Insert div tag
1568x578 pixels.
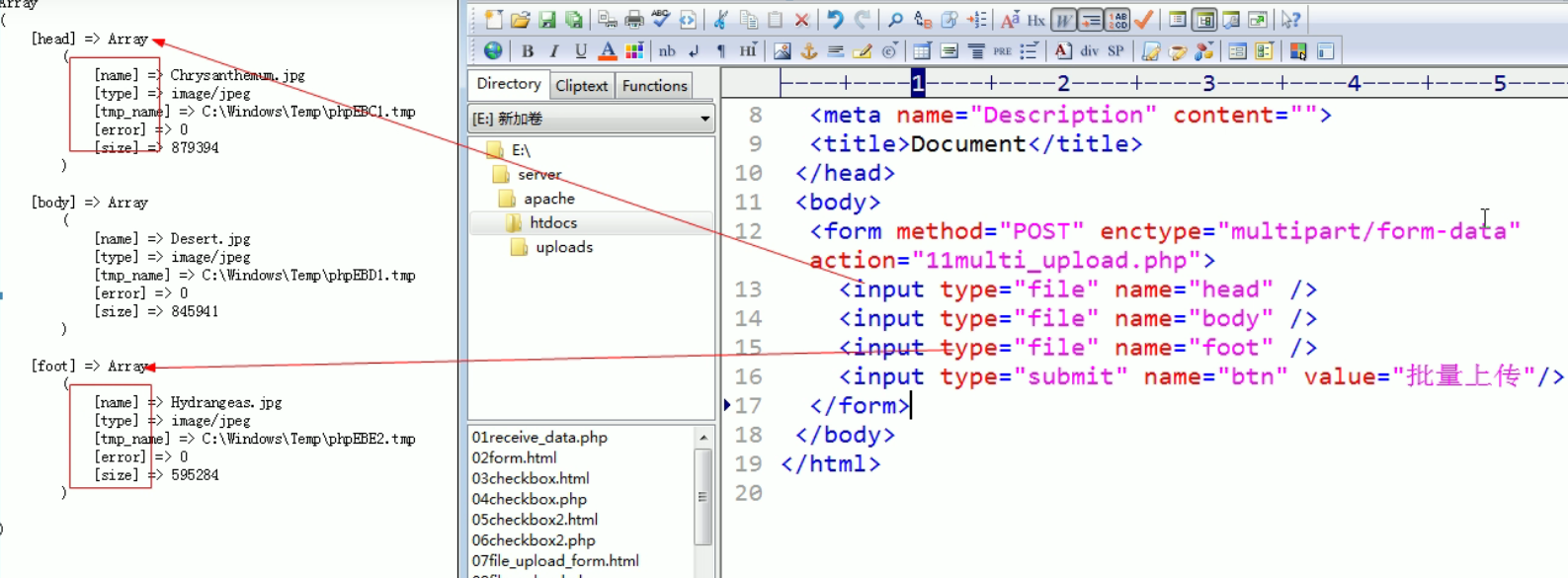tap(1090, 51)
